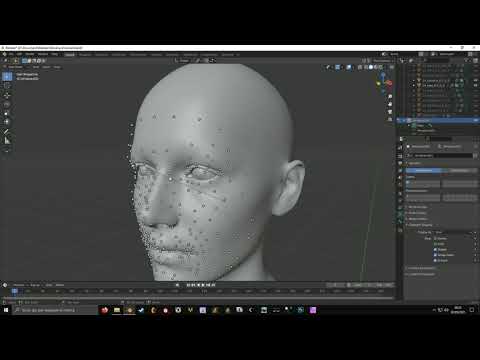This screenshot has width=480, height=360.
Task: Switch perspective/orthographic grid icon
Action: coord(390,119)
